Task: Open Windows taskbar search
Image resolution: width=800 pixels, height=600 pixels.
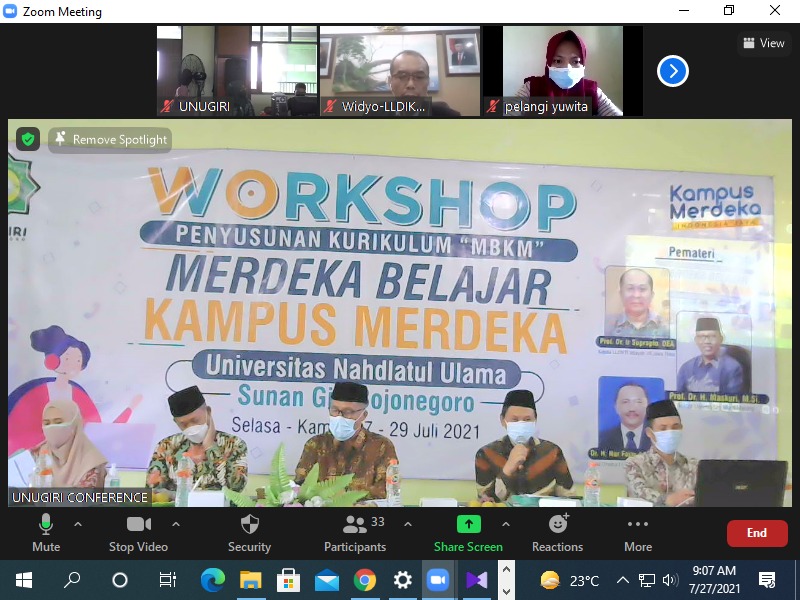Action: pos(72,580)
